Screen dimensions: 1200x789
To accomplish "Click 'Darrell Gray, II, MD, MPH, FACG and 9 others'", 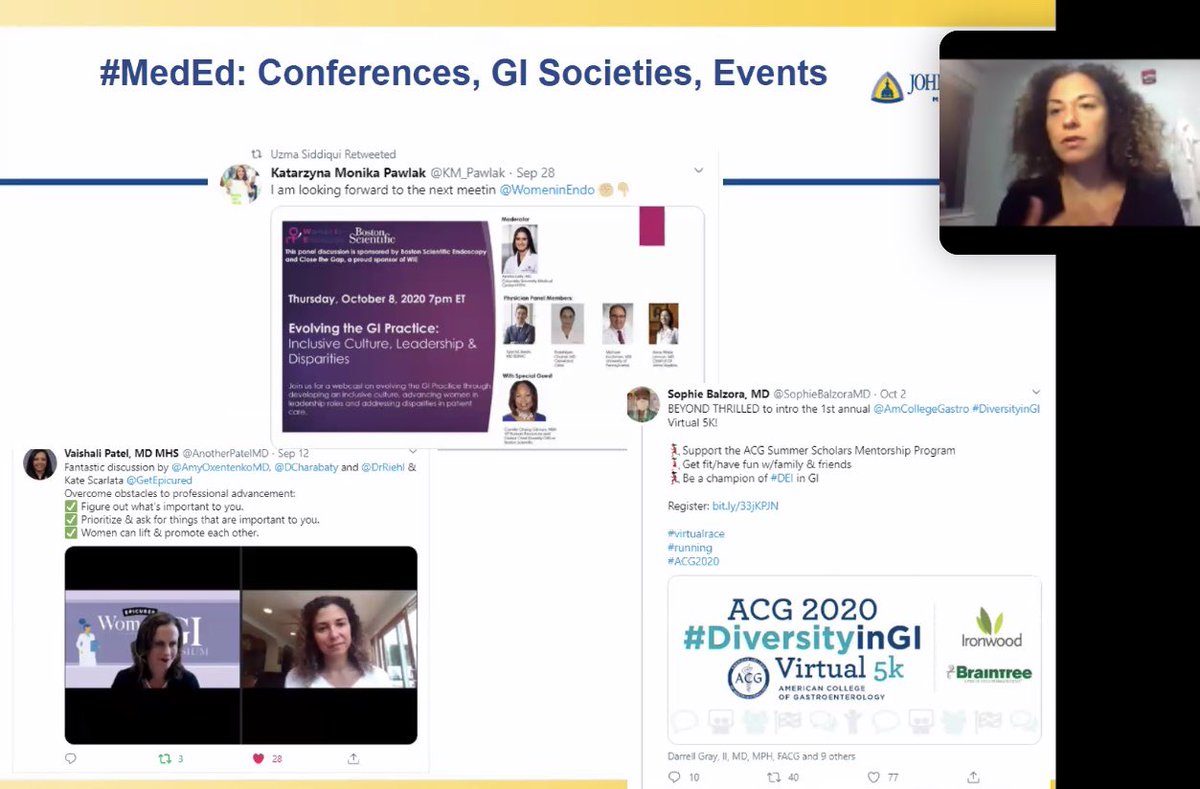I will [x=761, y=756].
